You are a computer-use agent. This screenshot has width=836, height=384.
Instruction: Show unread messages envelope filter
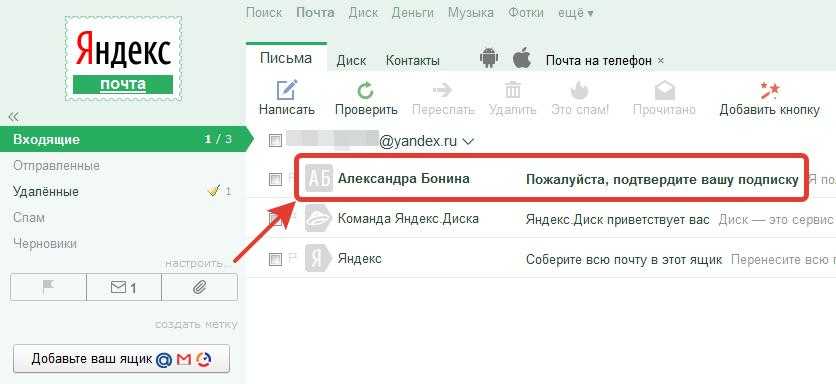[124, 287]
